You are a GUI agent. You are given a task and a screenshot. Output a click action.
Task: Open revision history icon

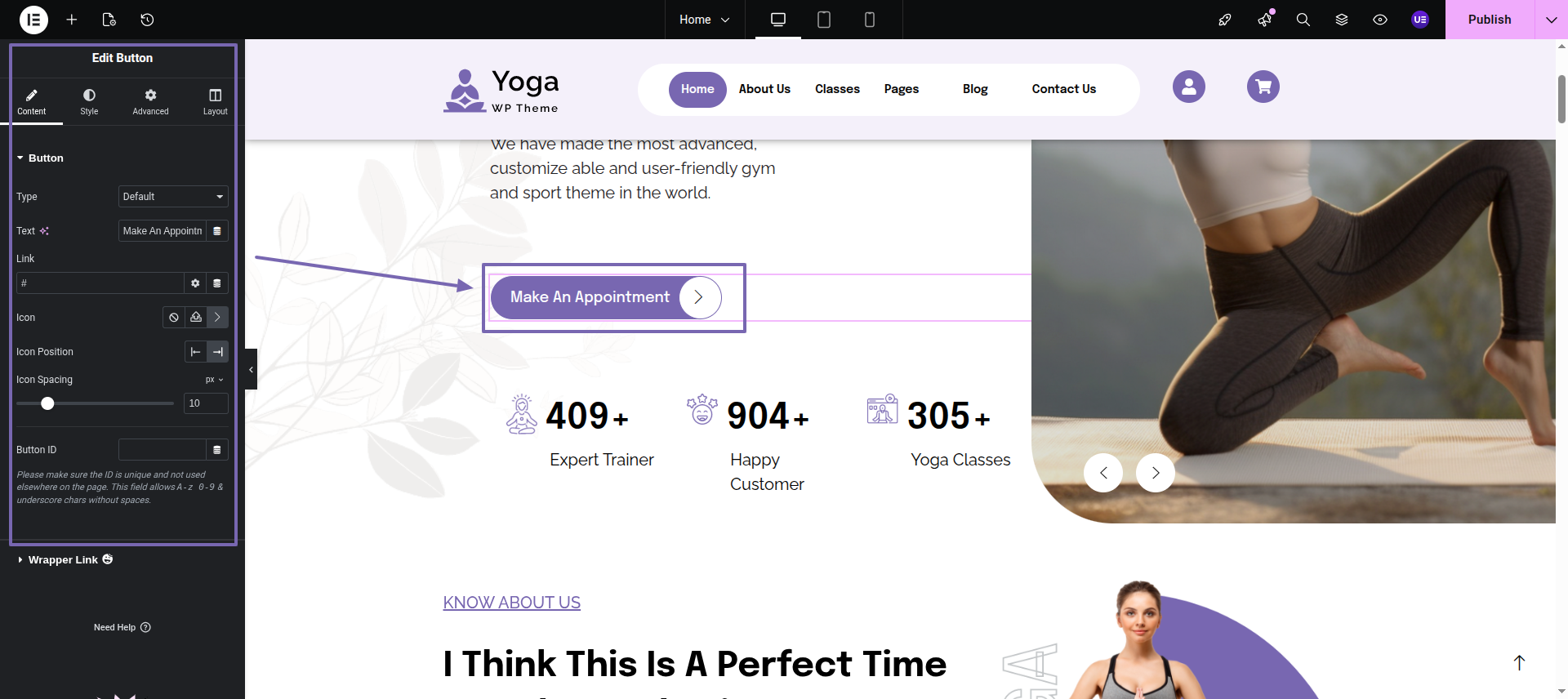[147, 20]
